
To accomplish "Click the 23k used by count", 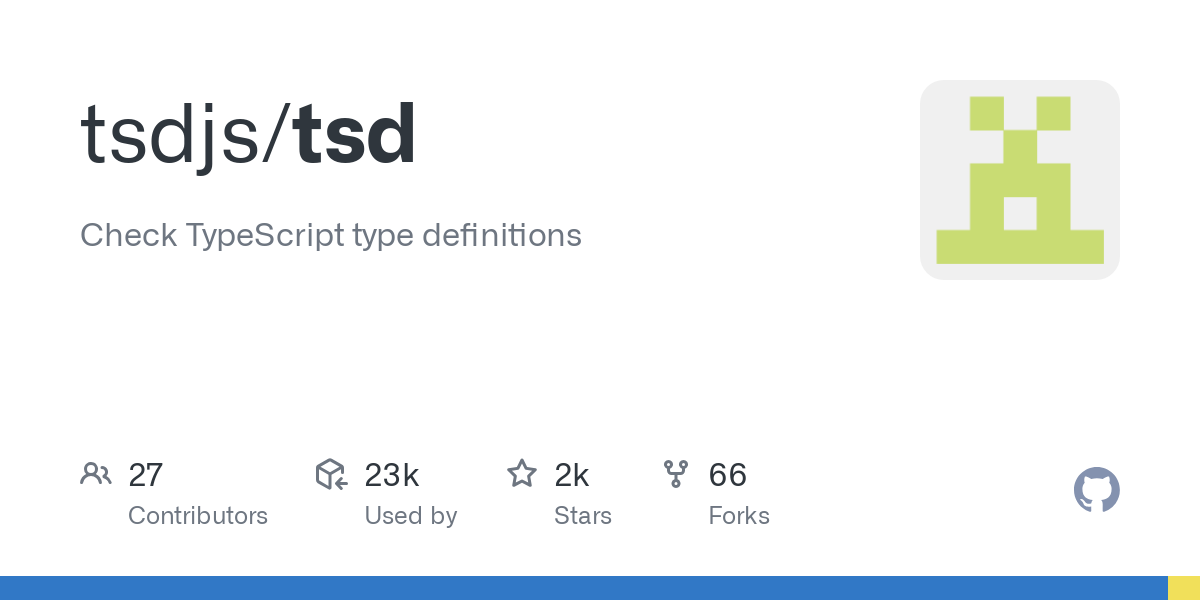I will pos(391,475).
